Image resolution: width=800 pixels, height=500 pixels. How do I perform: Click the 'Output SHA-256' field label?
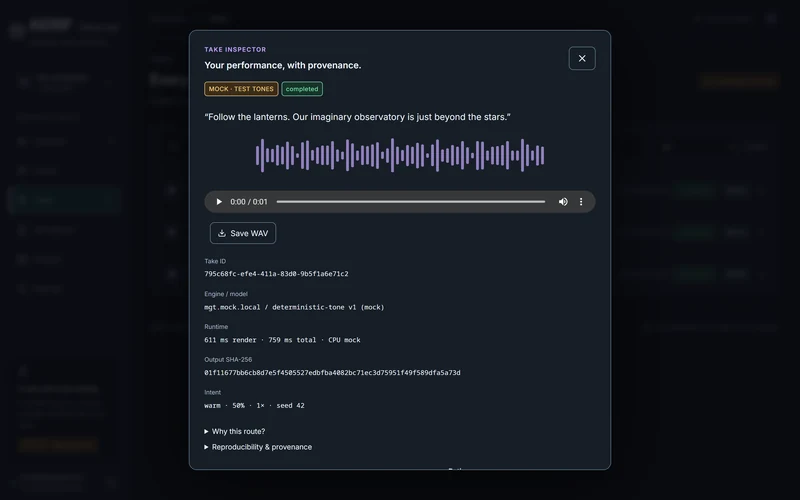pos(228,360)
